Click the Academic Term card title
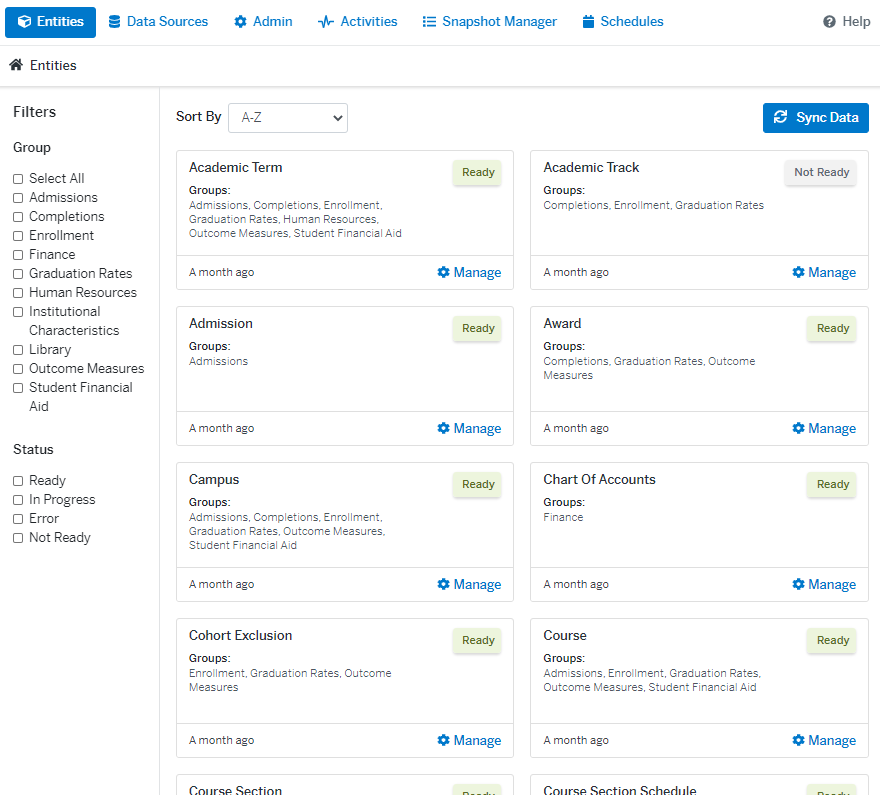This screenshot has height=795, width=880. tap(236, 168)
